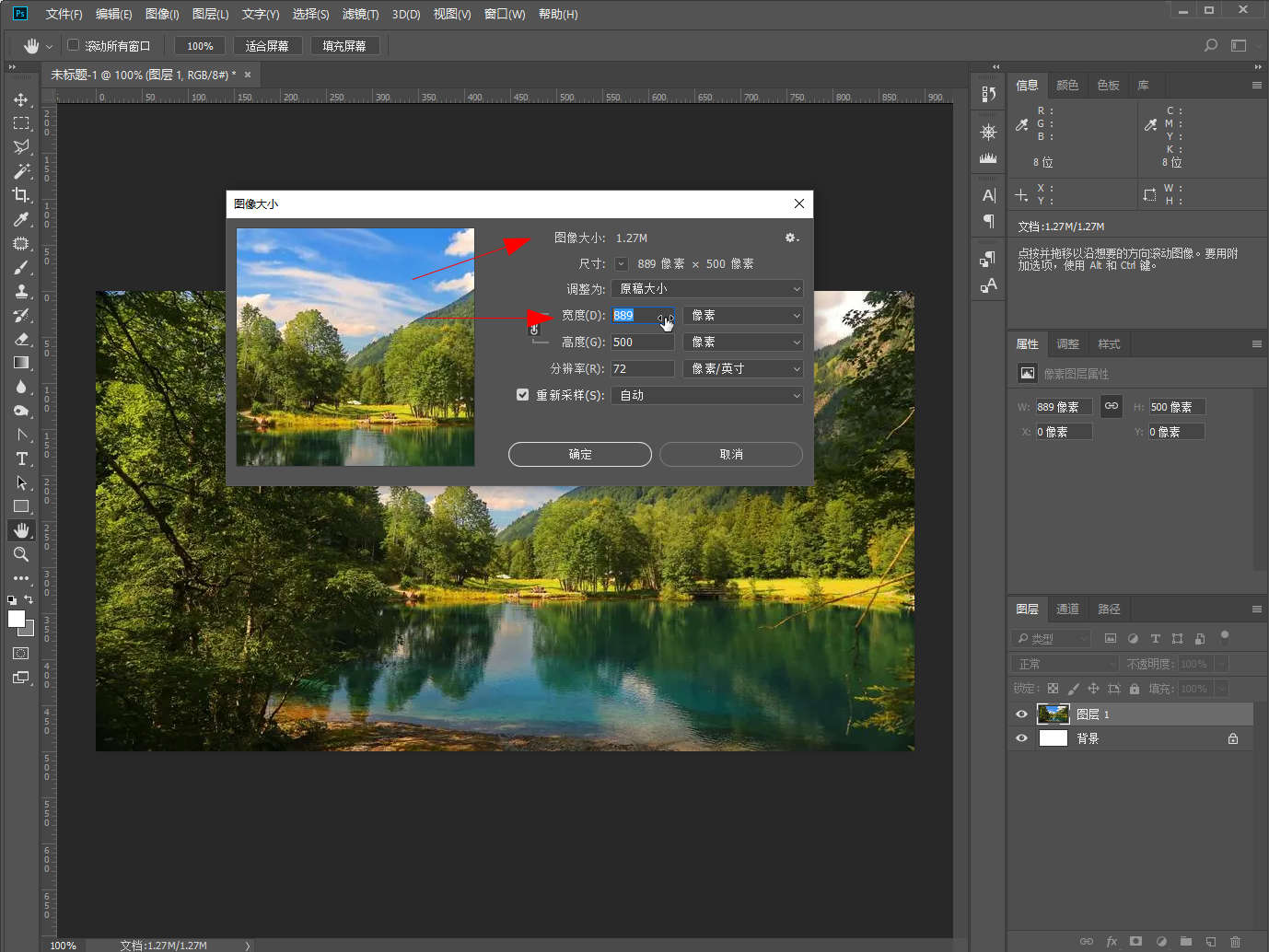
Task: Select the Magic Wand tool
Action: (x=21, y=171)
